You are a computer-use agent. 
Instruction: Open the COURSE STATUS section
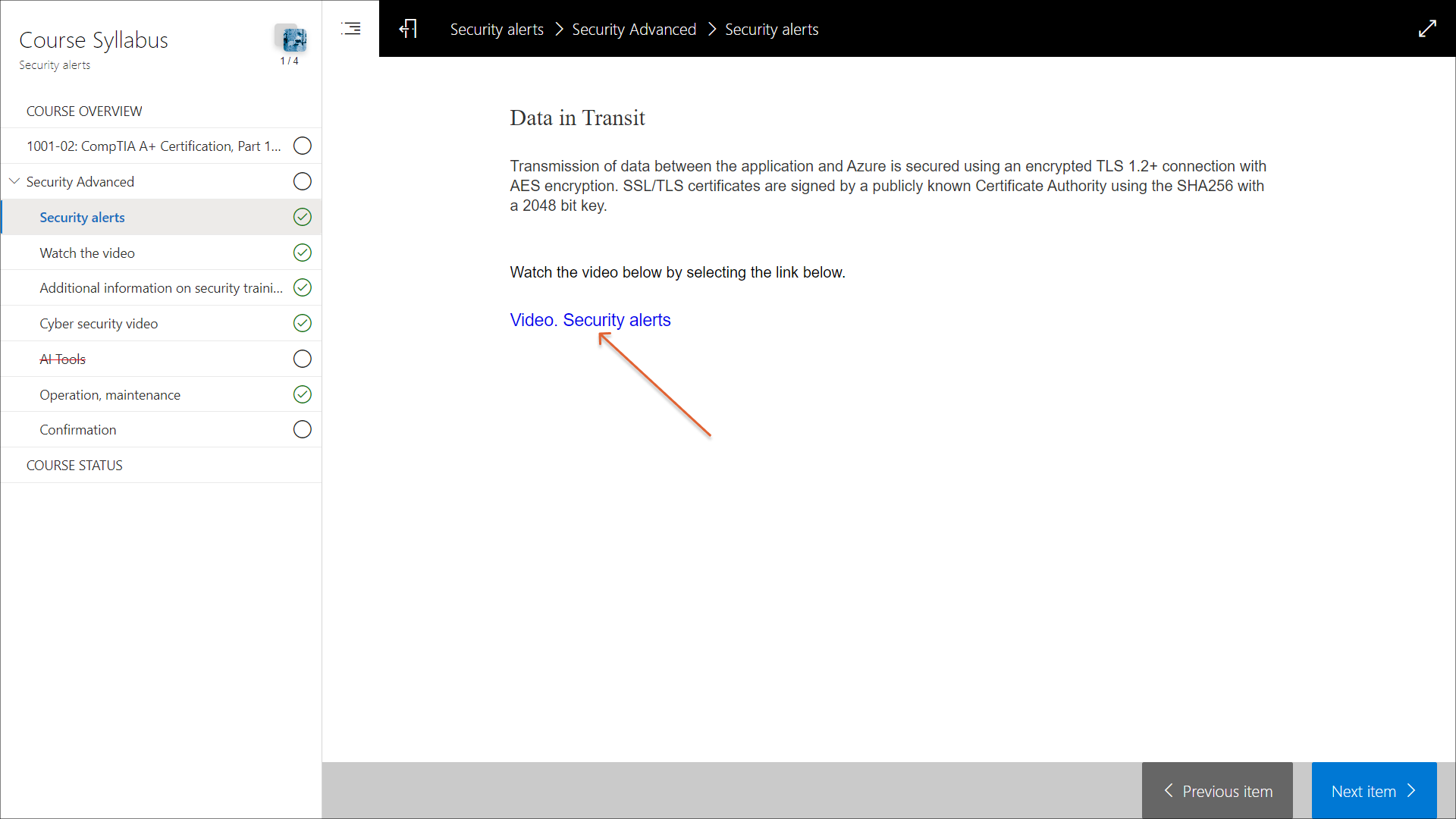74,465
